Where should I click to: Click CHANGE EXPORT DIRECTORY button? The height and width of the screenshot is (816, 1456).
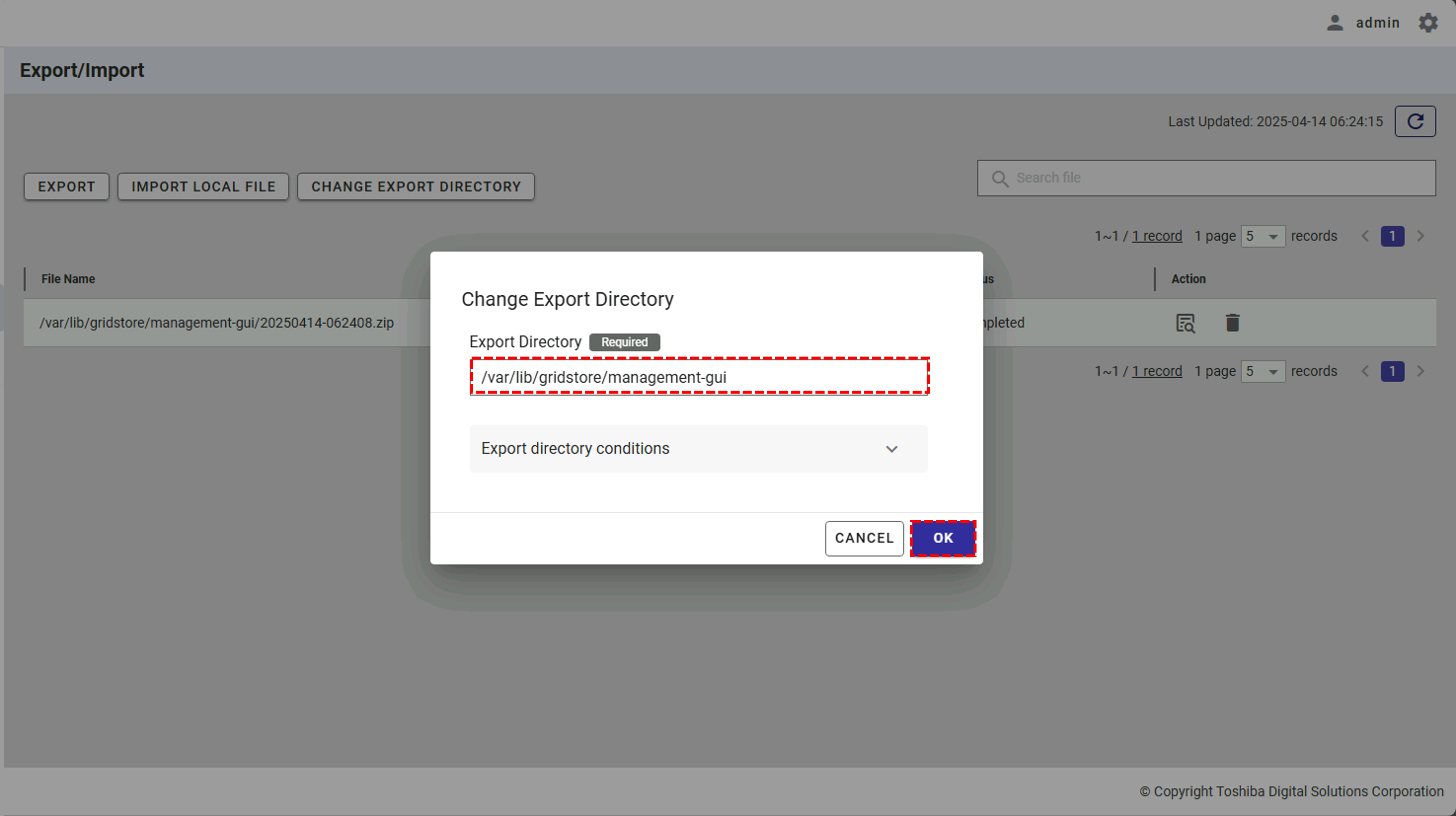point(415,187)
